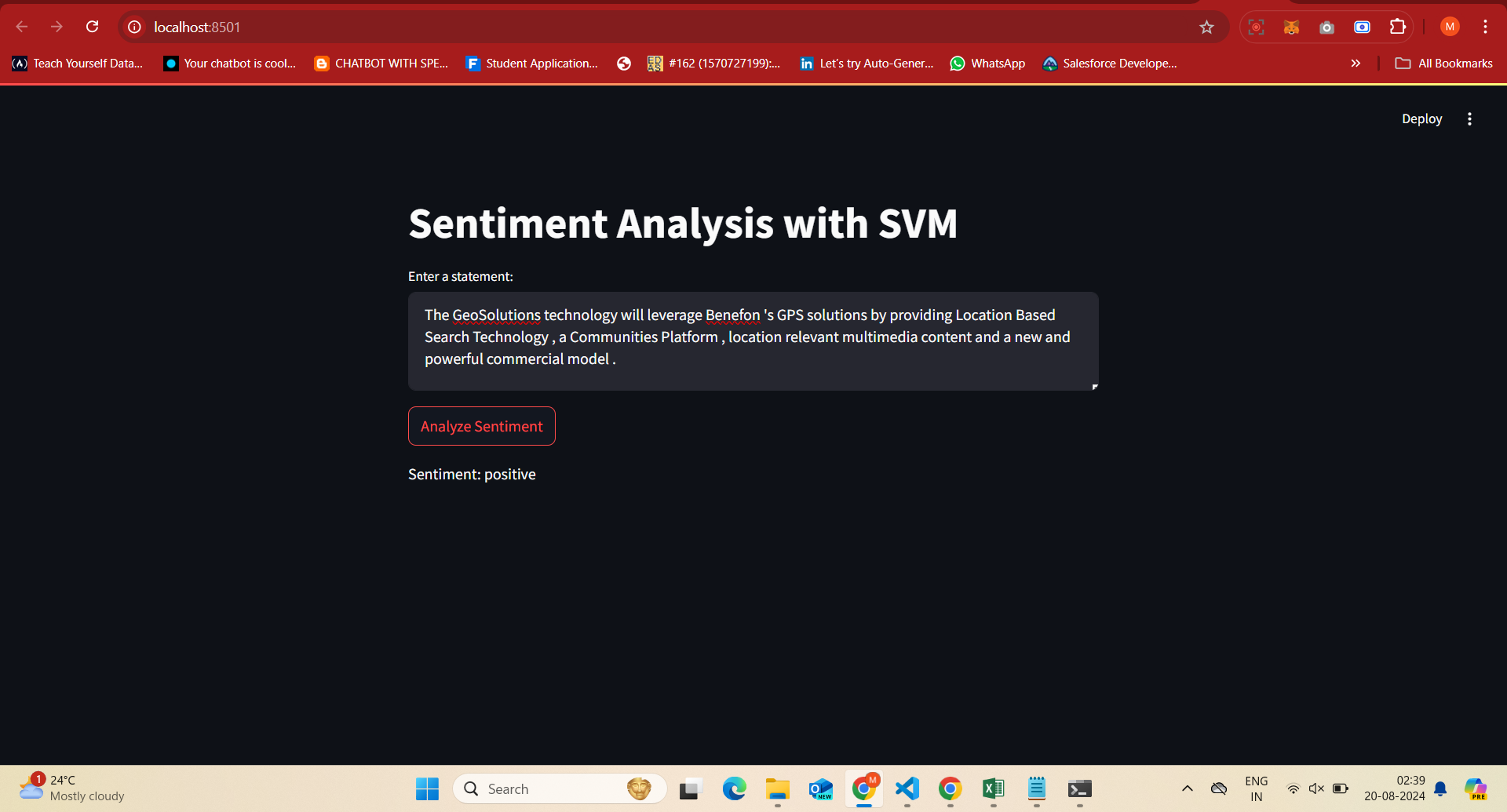Open Visual Studio Code from taskbar
This screenshot has height=812, width=1507.
(x=907, y=788)
